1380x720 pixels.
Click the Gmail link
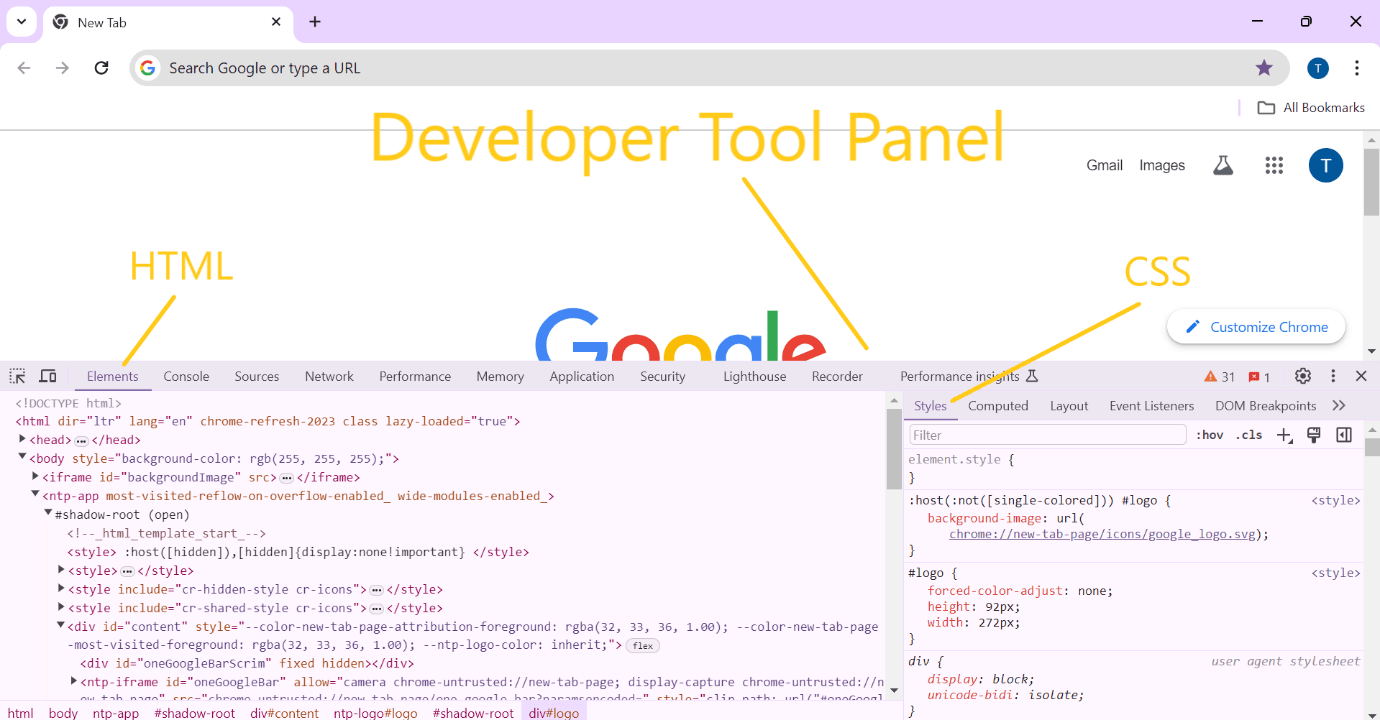click(1105, 165)
